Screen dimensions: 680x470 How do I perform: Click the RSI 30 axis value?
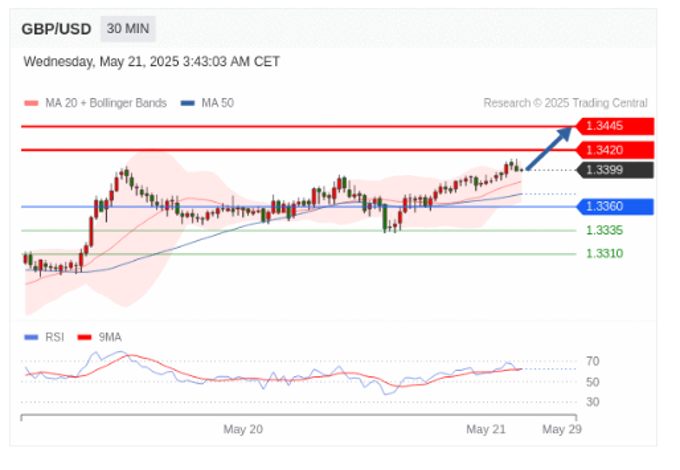coord(593,402)
